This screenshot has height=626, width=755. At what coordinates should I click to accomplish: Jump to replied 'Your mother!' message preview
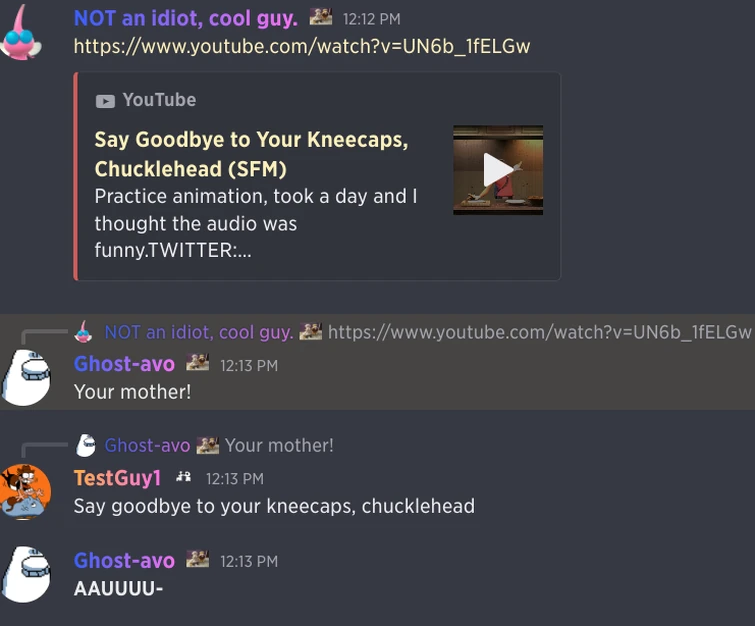tap(279, 445)
